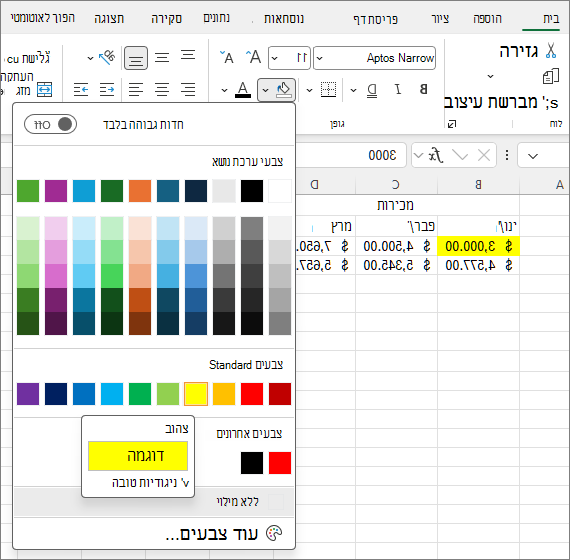Image resolution: width=570 pixels, height=560 pixels.
Task: Open the Aptos Narrow font name dropdown
Action: coord(319,58)
